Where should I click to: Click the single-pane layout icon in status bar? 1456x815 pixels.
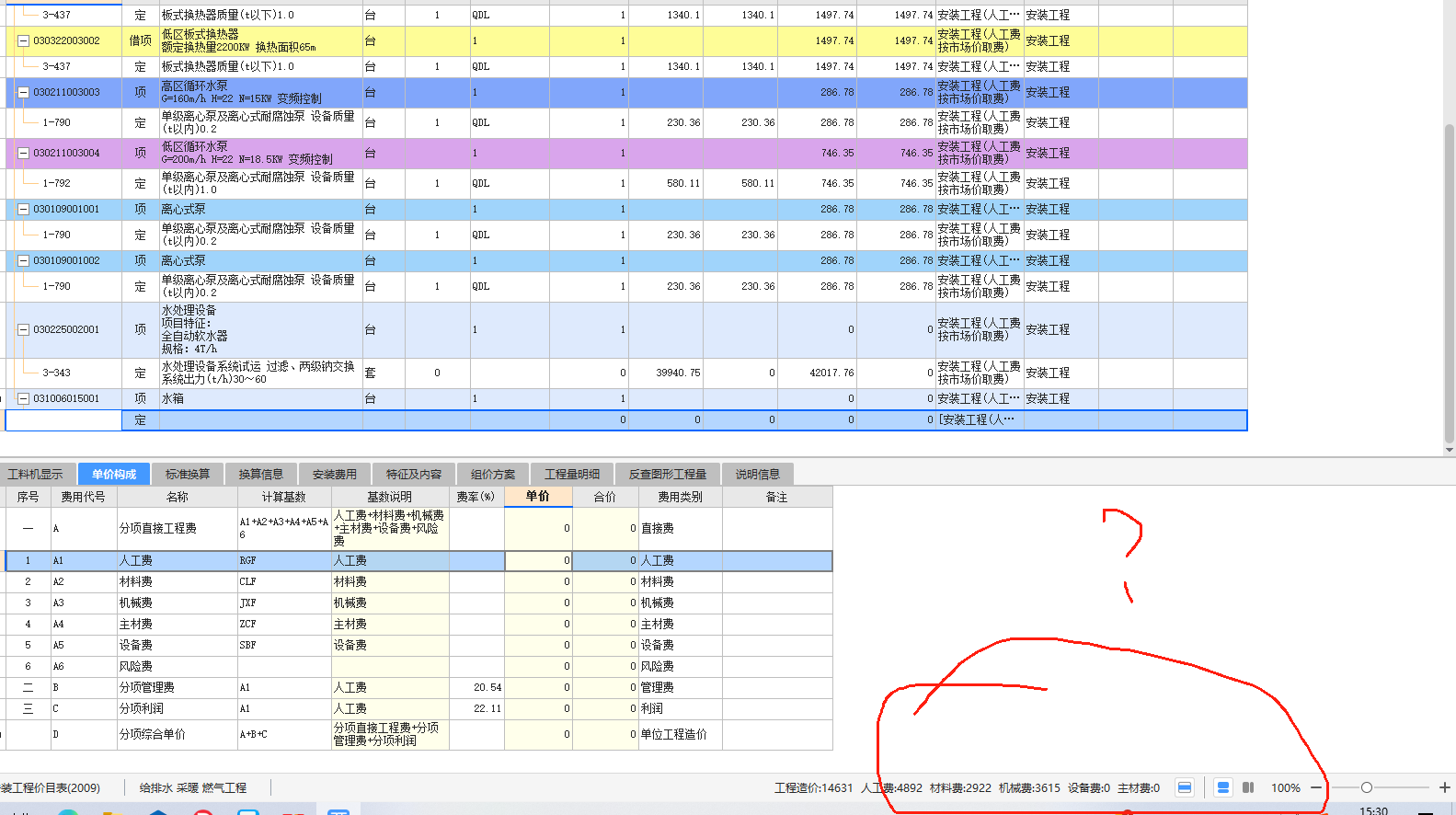coord(1185,787)
